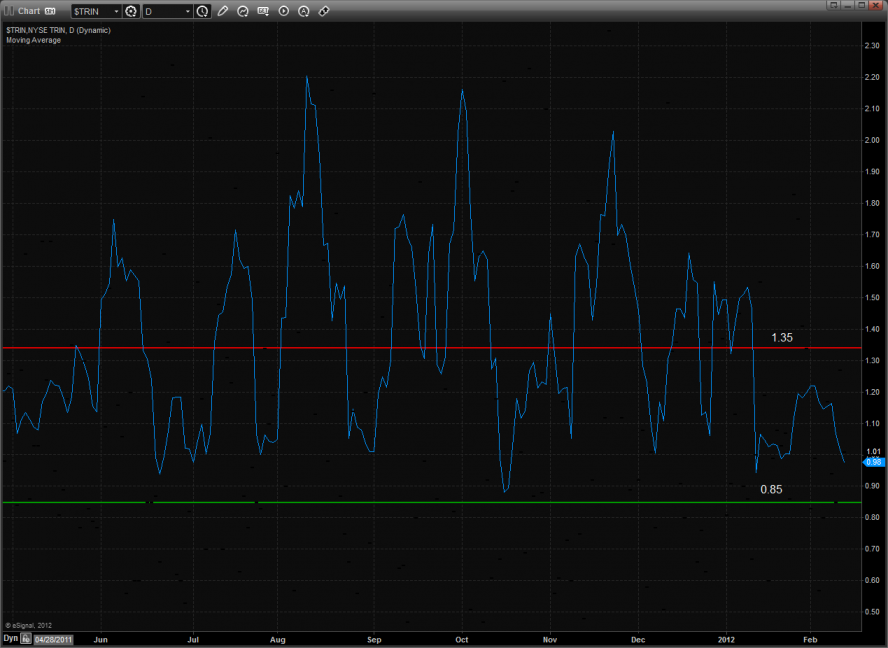
Task: Expand the $TRIN symbol dropdown
Action: pyautogui.click(x=116, y=11)
